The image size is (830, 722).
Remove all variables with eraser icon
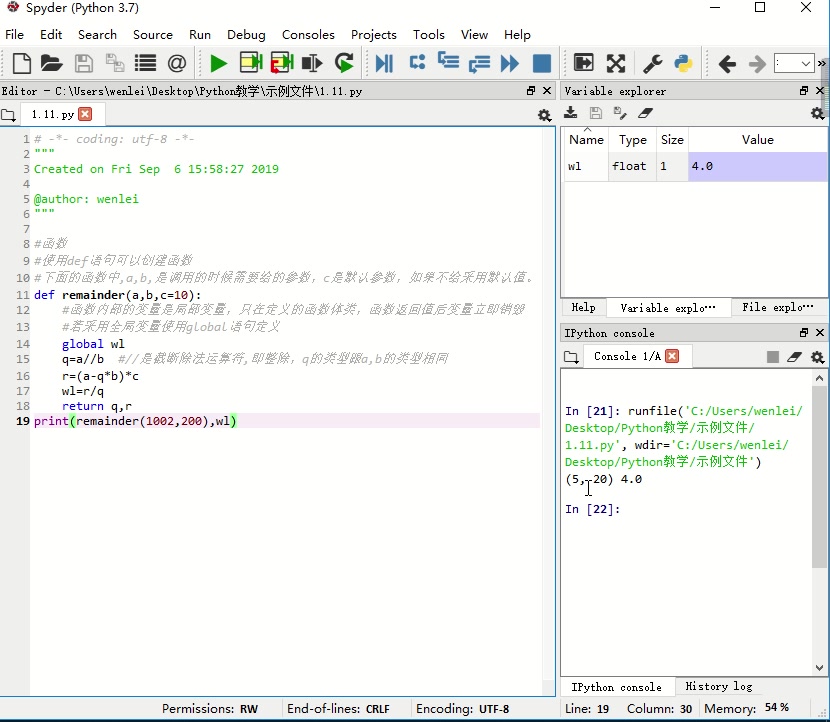click(x=645, y=114)
